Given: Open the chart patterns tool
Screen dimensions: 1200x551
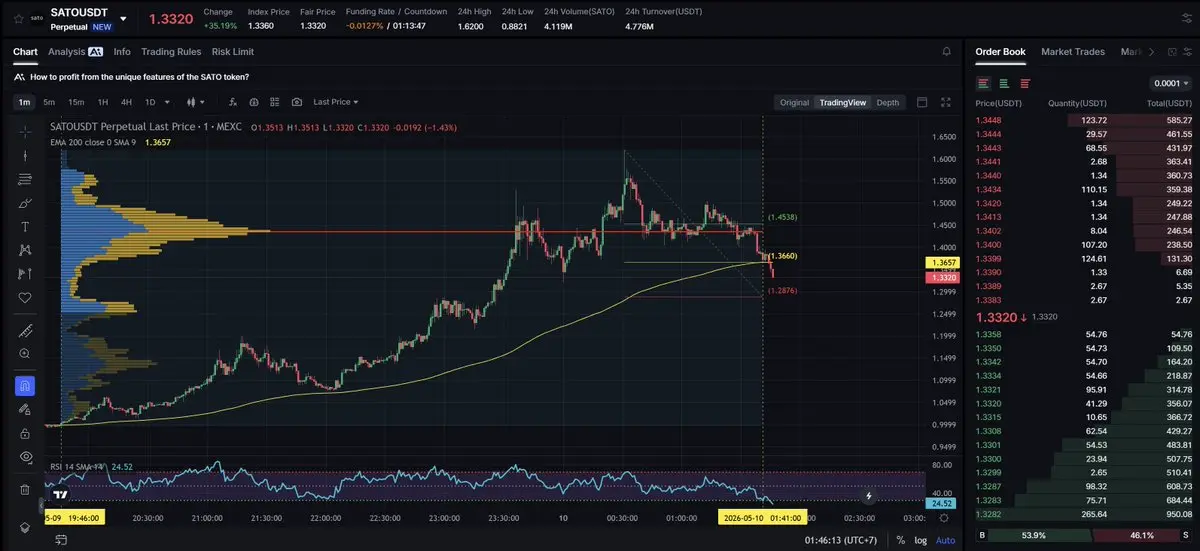Looking at the screenshot, I should pyautogui.click(x=25, y=250).
